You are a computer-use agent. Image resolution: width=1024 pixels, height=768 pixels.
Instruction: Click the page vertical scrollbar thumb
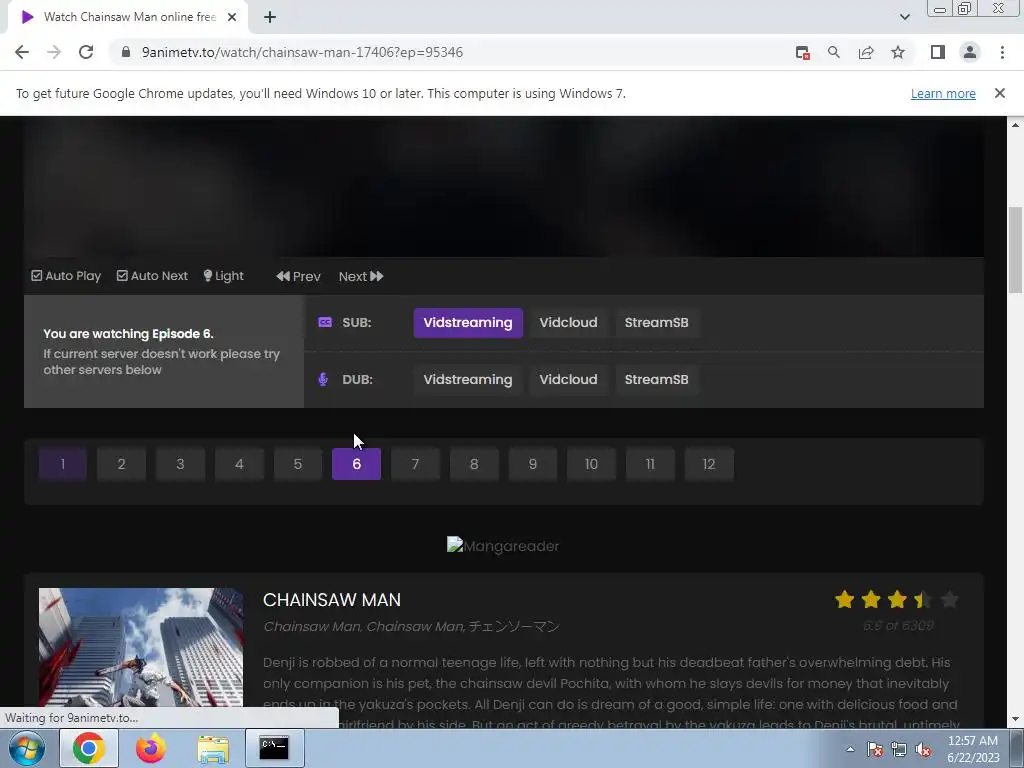point(1015,250)
